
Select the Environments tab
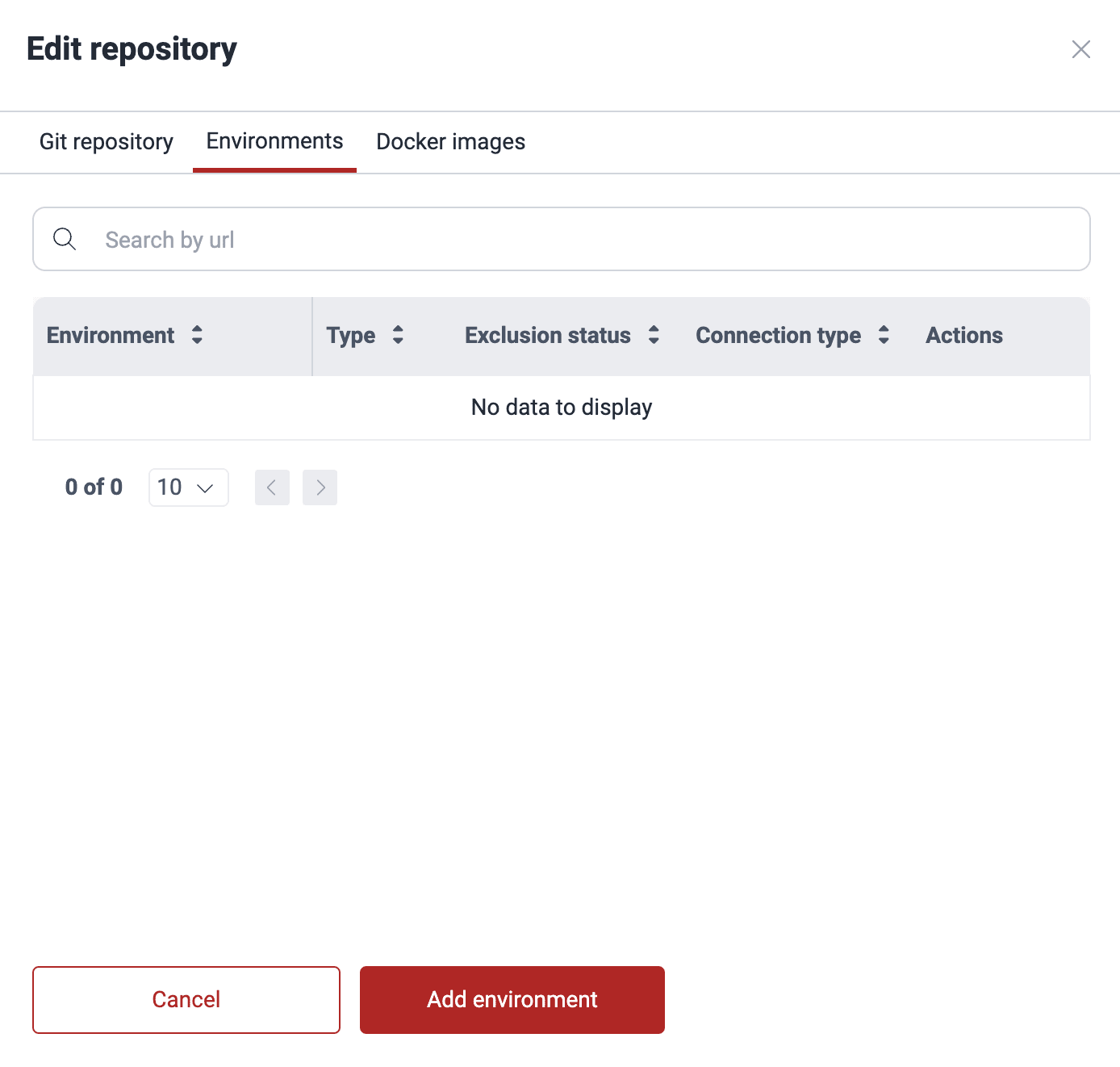(x=274, y=142)
